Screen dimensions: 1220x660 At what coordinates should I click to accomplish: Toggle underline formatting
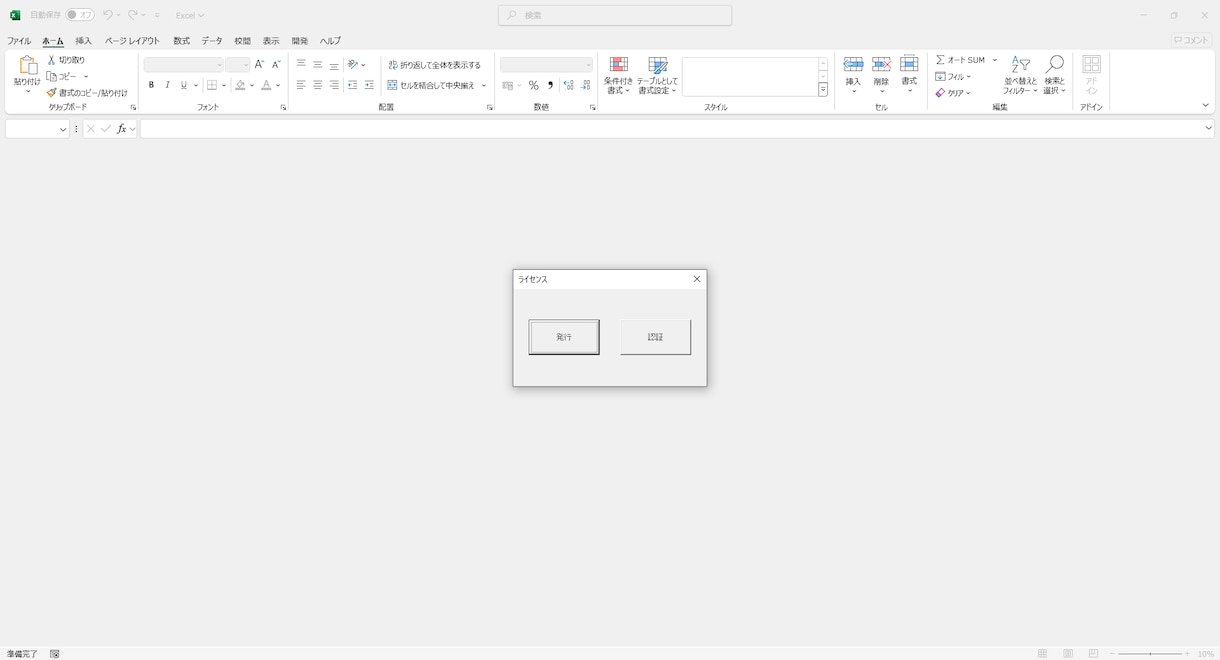pyautogui.click(x=184, y=85)
